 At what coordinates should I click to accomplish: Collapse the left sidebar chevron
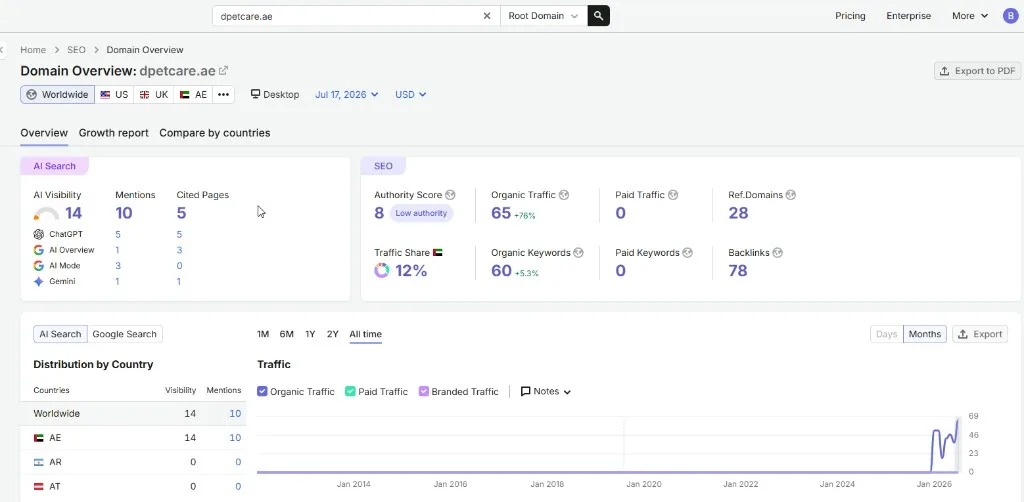[x=2, y=50]
